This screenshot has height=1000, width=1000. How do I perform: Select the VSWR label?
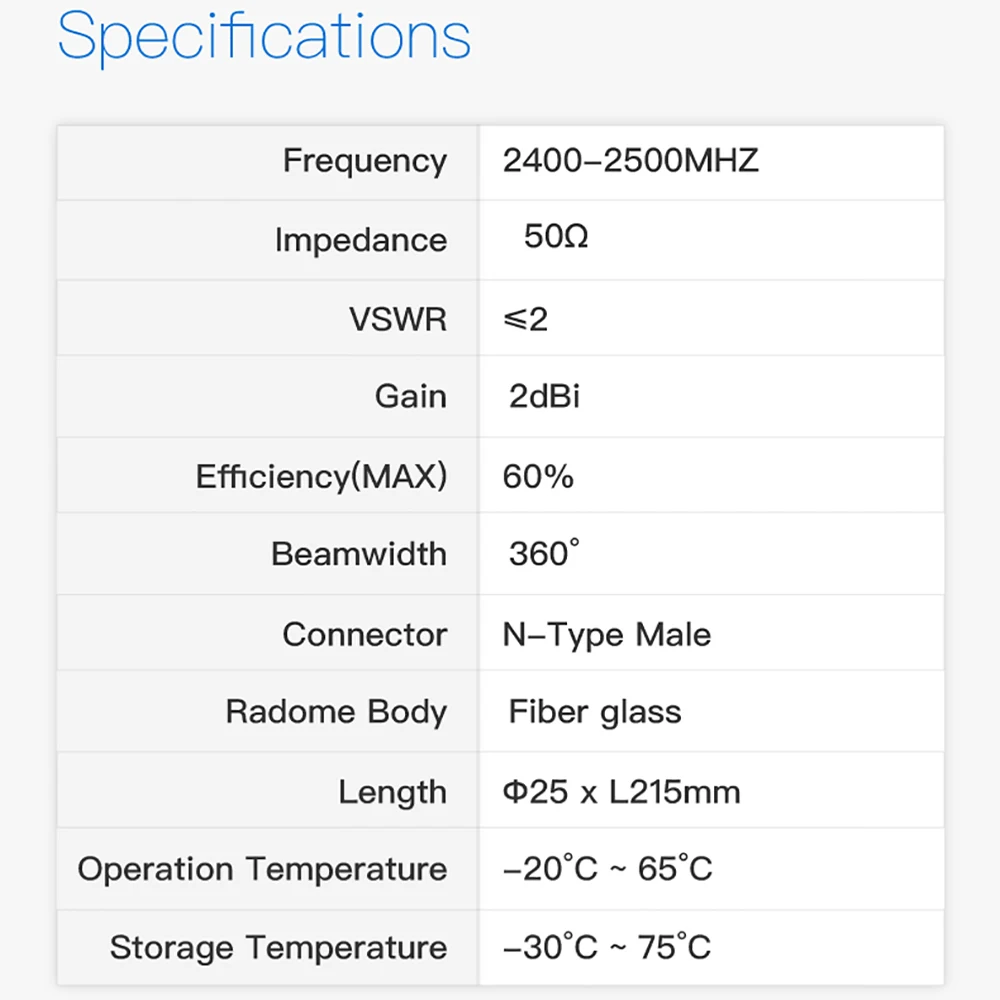point(398,319)
